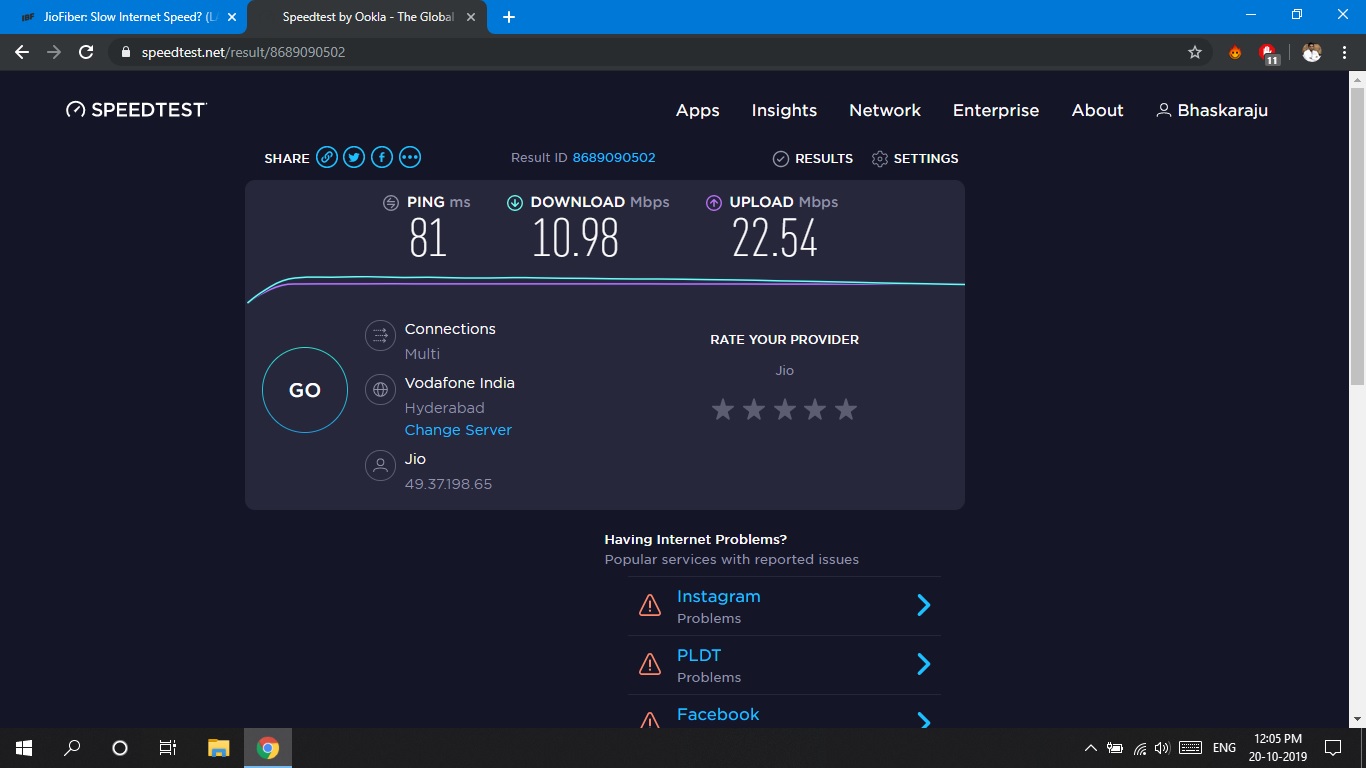Bookmark this page with star icon
The image size is (1366, 768).
pos(1195,52)
